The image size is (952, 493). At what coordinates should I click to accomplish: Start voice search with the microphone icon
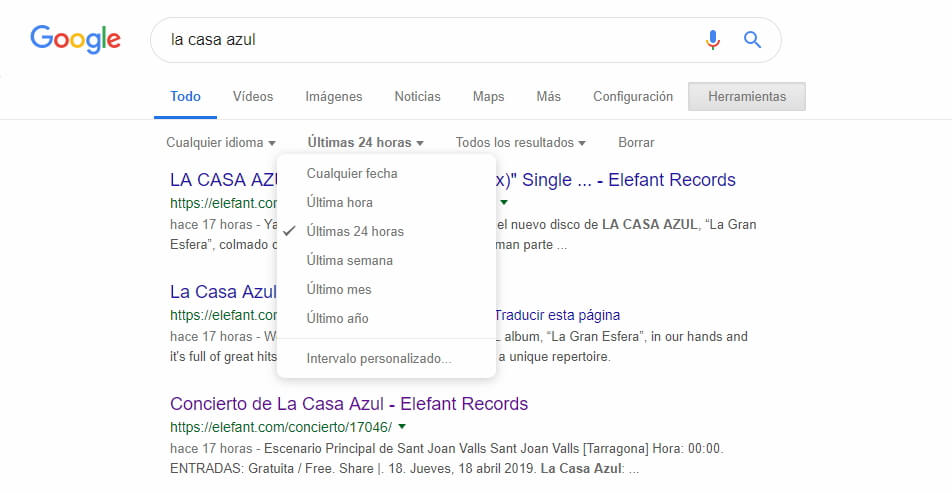713,40
